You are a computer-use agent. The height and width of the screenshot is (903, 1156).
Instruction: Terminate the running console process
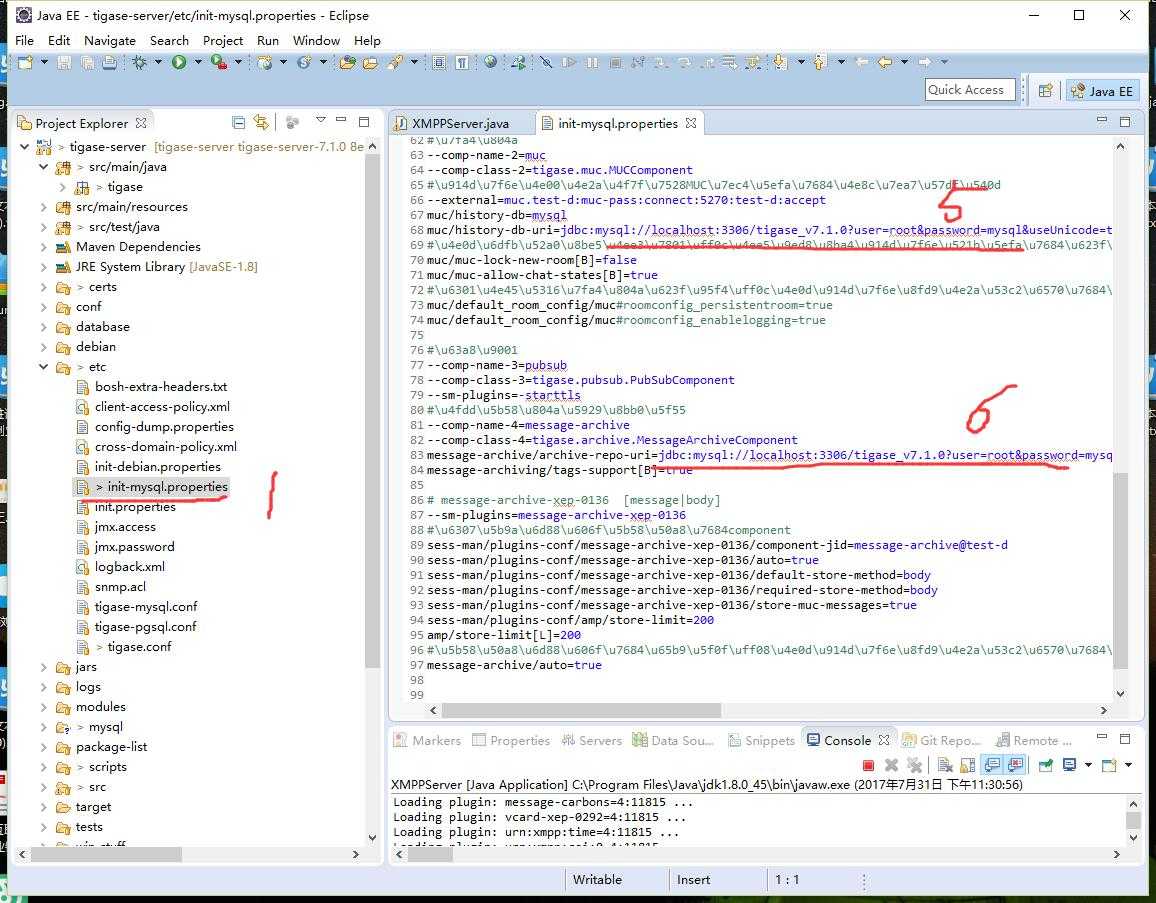click(x=868, y=765)
